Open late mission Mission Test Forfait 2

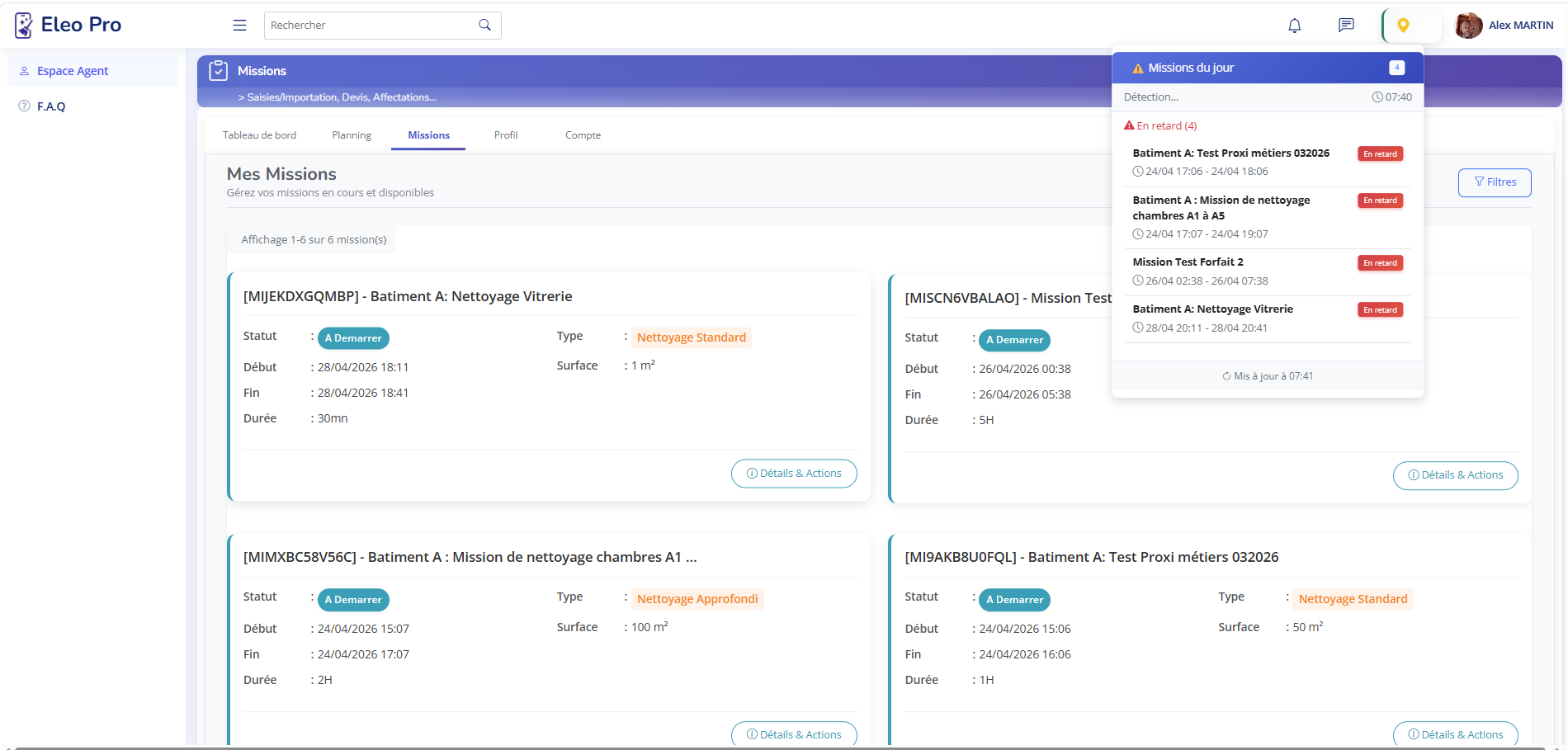point(1188,262)
